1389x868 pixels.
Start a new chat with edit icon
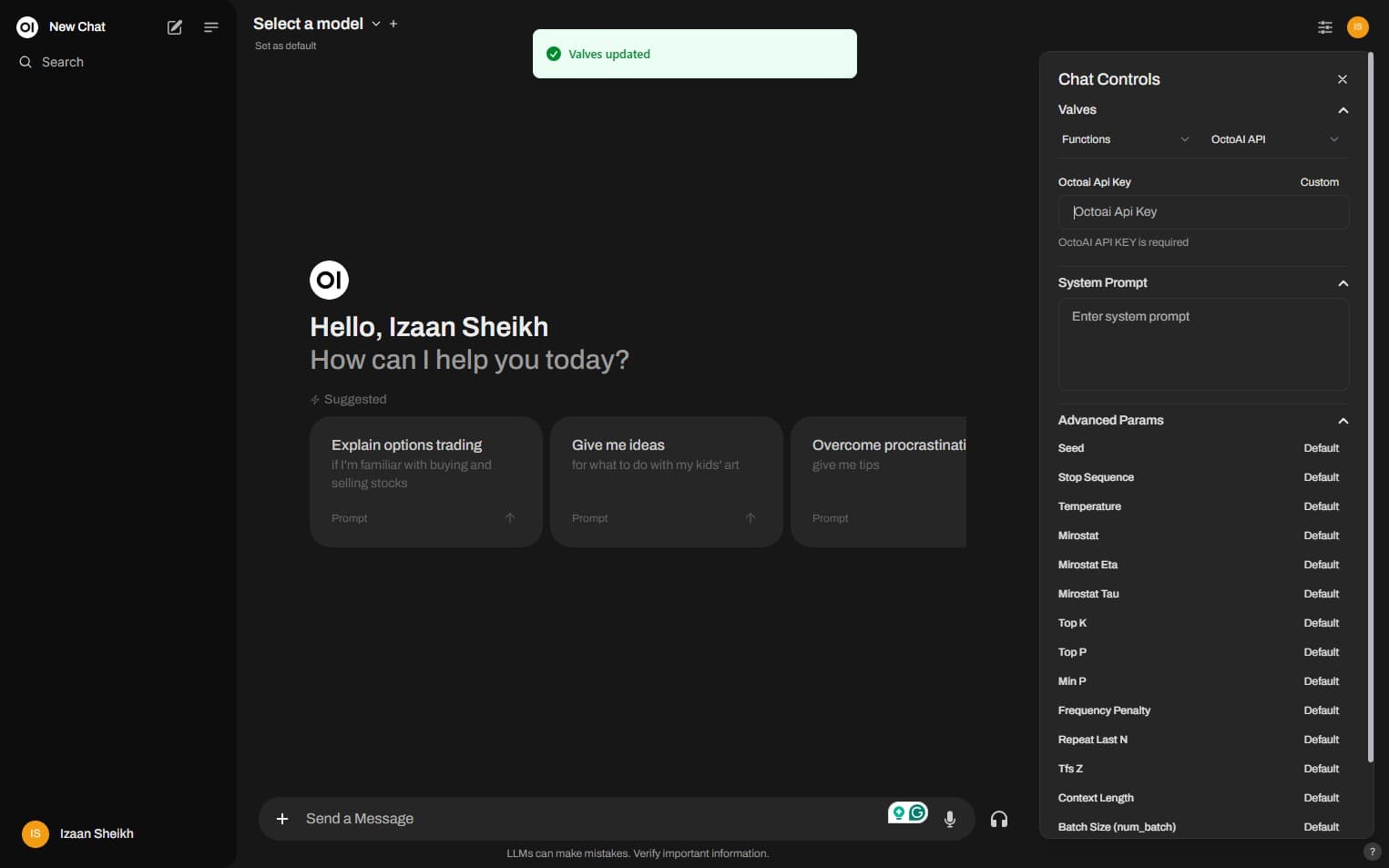[x=175, y=27]
